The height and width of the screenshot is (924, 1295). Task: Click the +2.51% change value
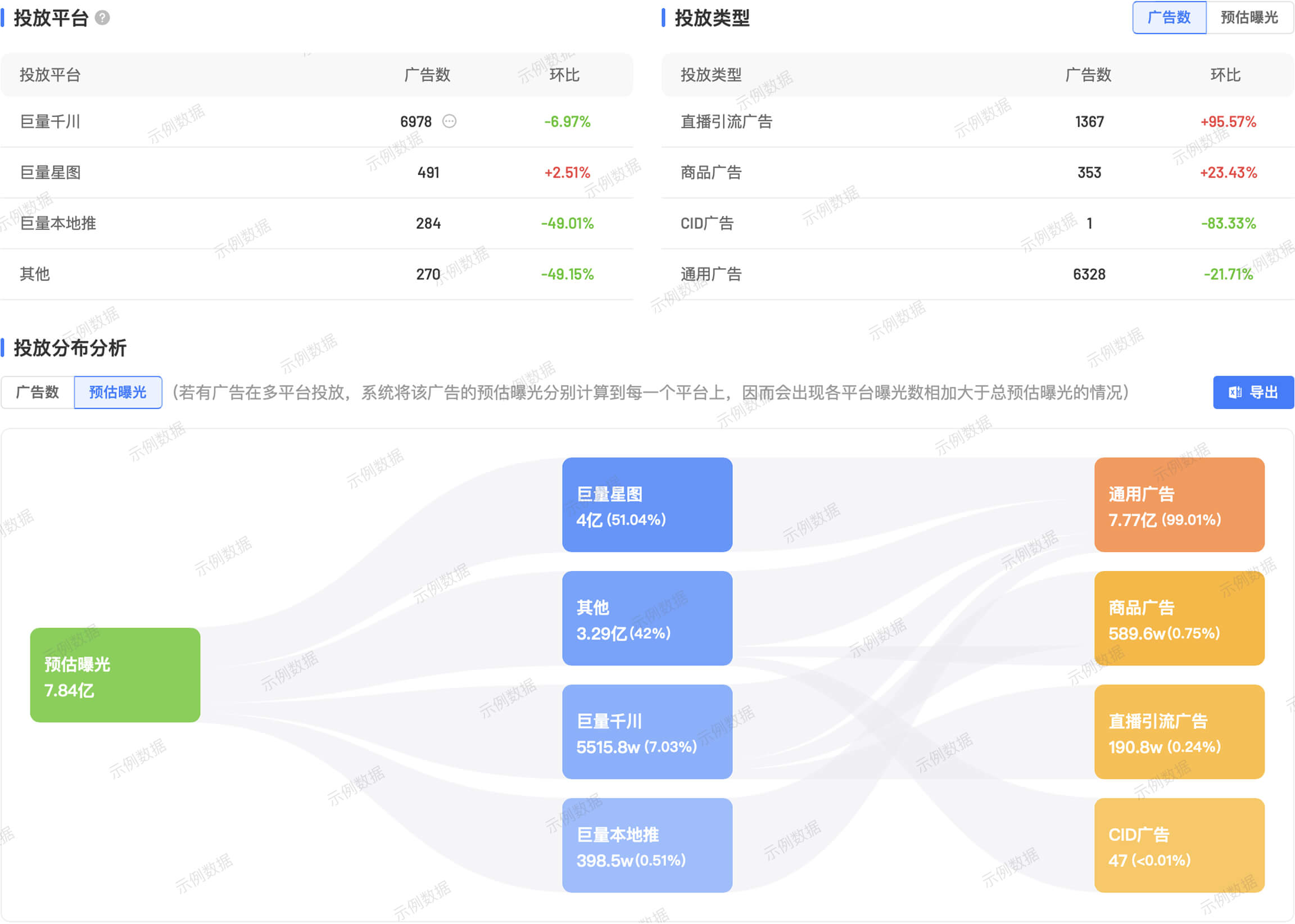(x=567, y=173)
